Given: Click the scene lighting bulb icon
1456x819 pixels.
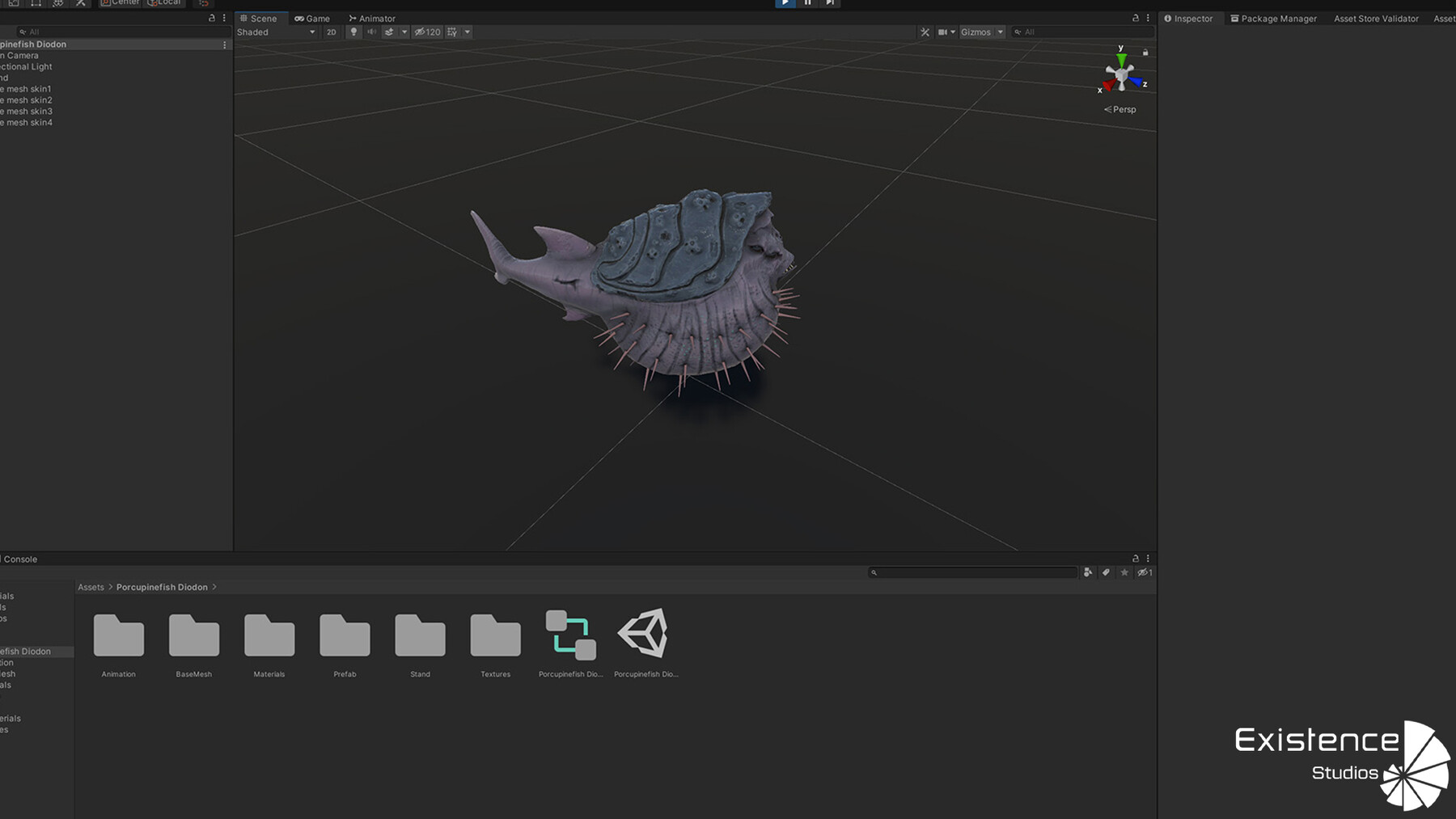Looking at the screenshot, I should pyautogui.click(x=353, y=32).
